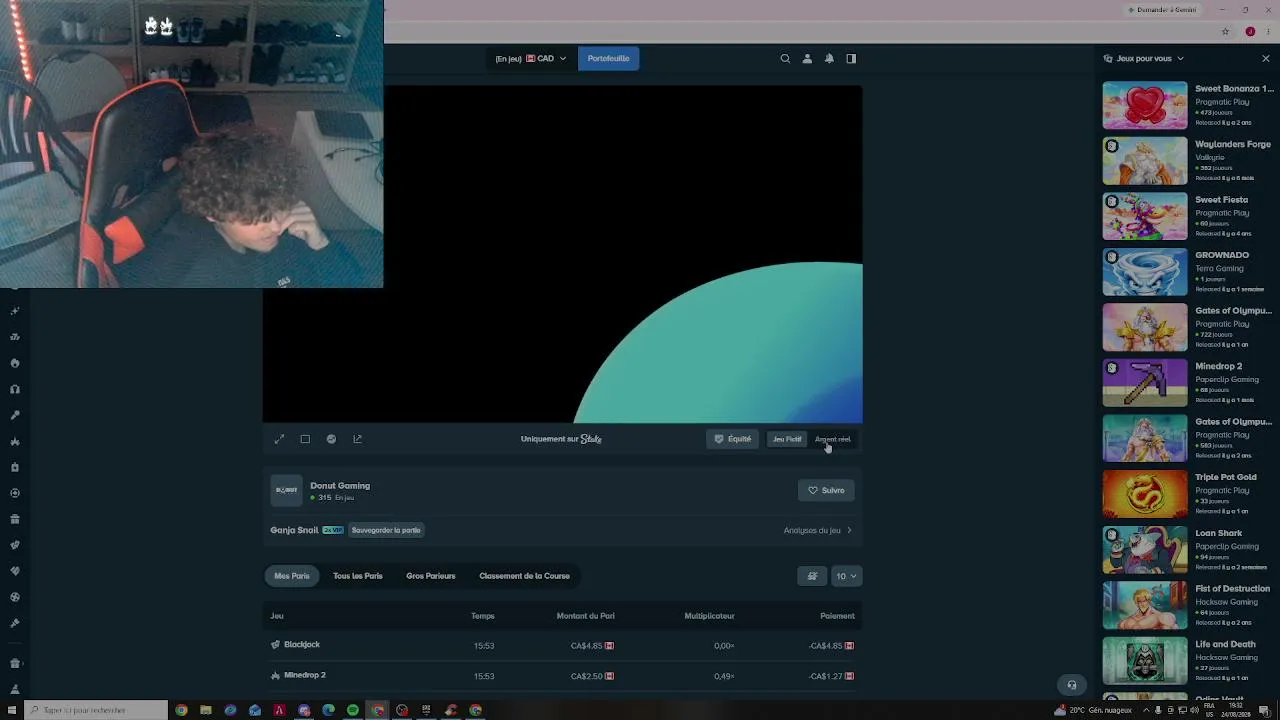Open the Waylanders Forge game thumbnail
Image resolution: width=1280 pixels, height=720 pixels.
[x=1145, y=161]
